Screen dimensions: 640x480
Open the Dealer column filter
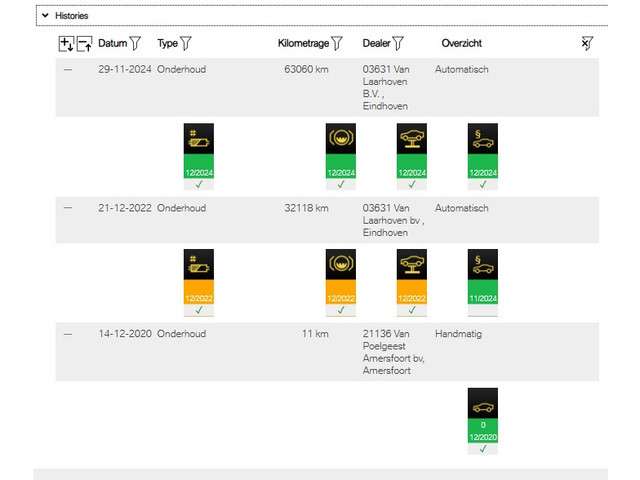[398, 43]
